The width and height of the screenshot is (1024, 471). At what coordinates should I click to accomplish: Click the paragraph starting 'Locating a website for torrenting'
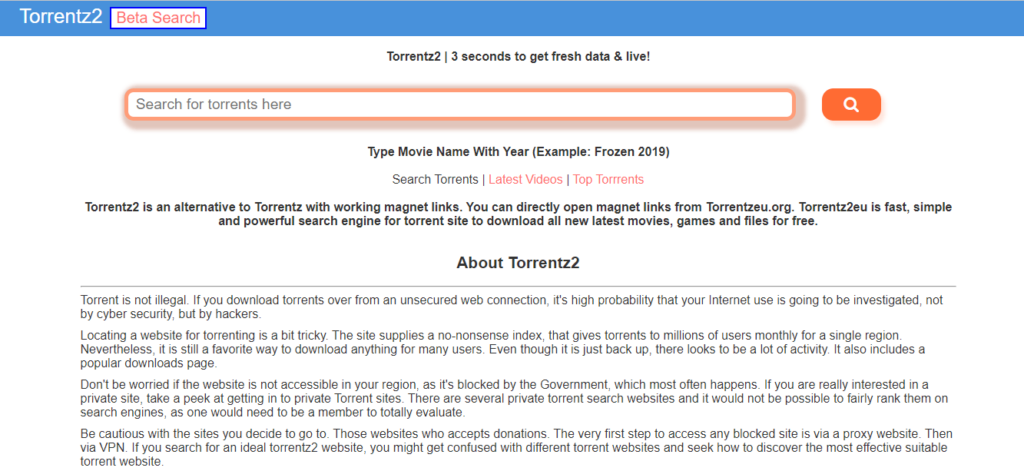[x=503, y=349]
